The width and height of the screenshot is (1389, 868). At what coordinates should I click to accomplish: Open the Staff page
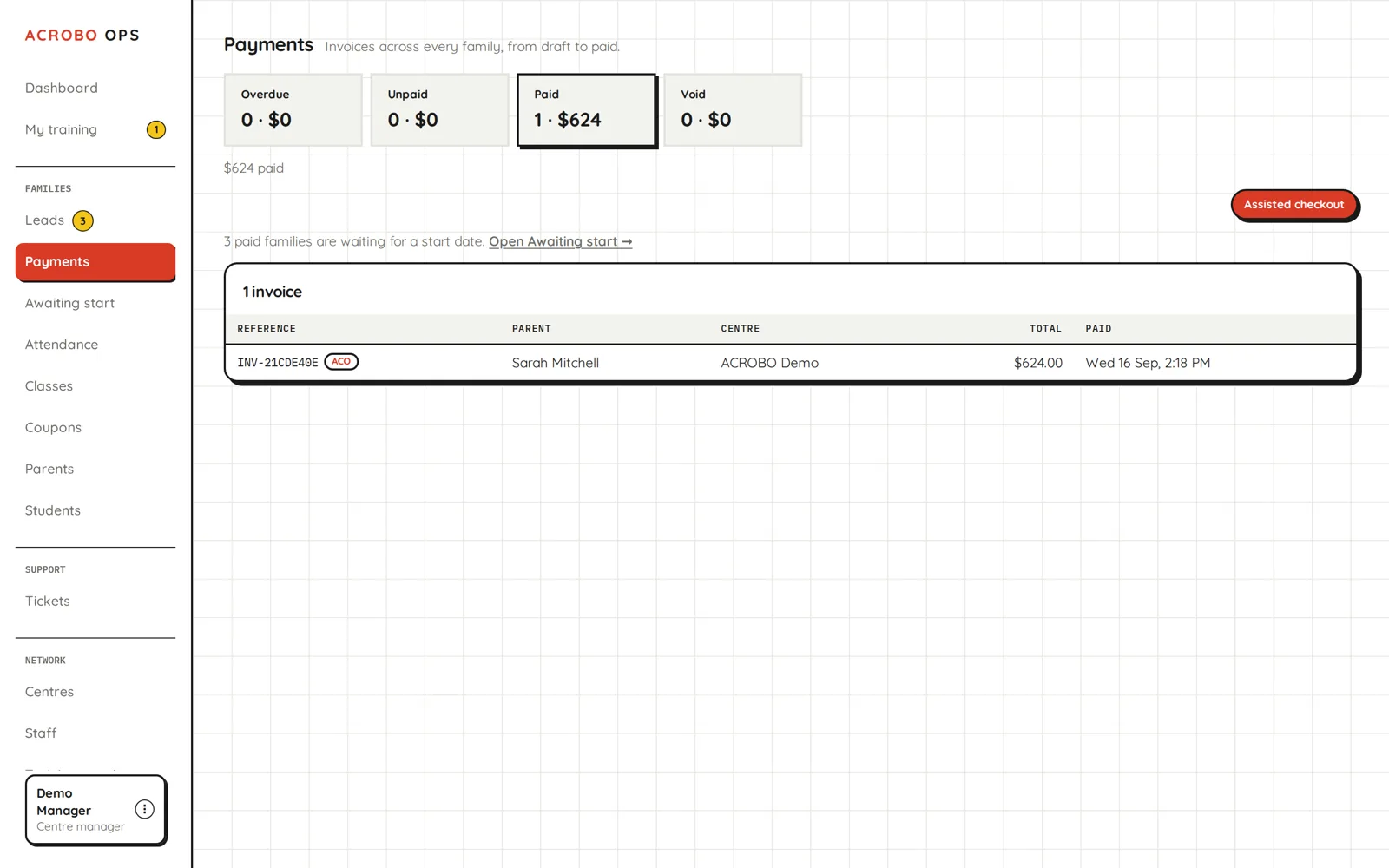(x=41, y=733)
